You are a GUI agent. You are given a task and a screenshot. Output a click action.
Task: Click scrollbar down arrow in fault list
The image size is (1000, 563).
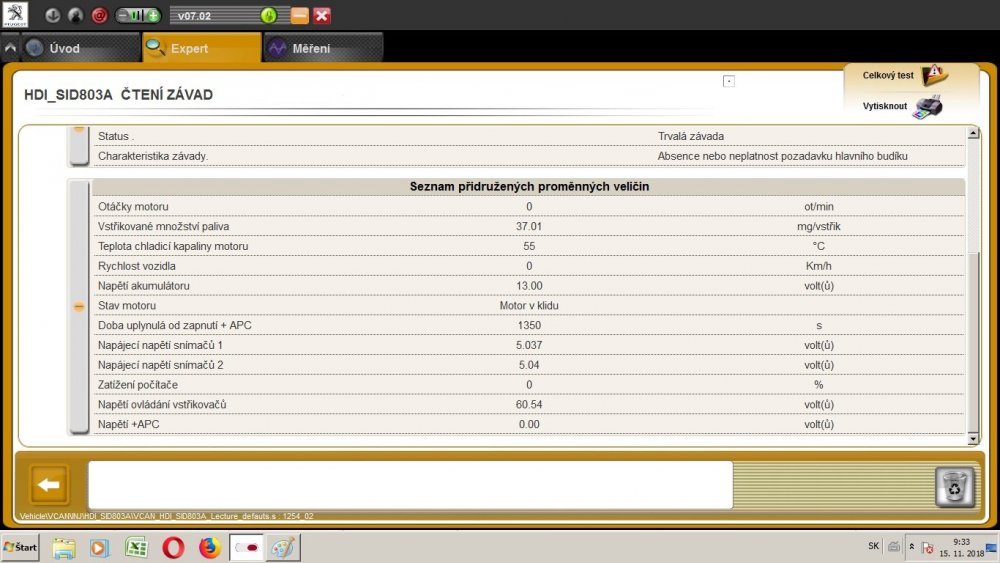pyautogui.click(x=973, y=439)
